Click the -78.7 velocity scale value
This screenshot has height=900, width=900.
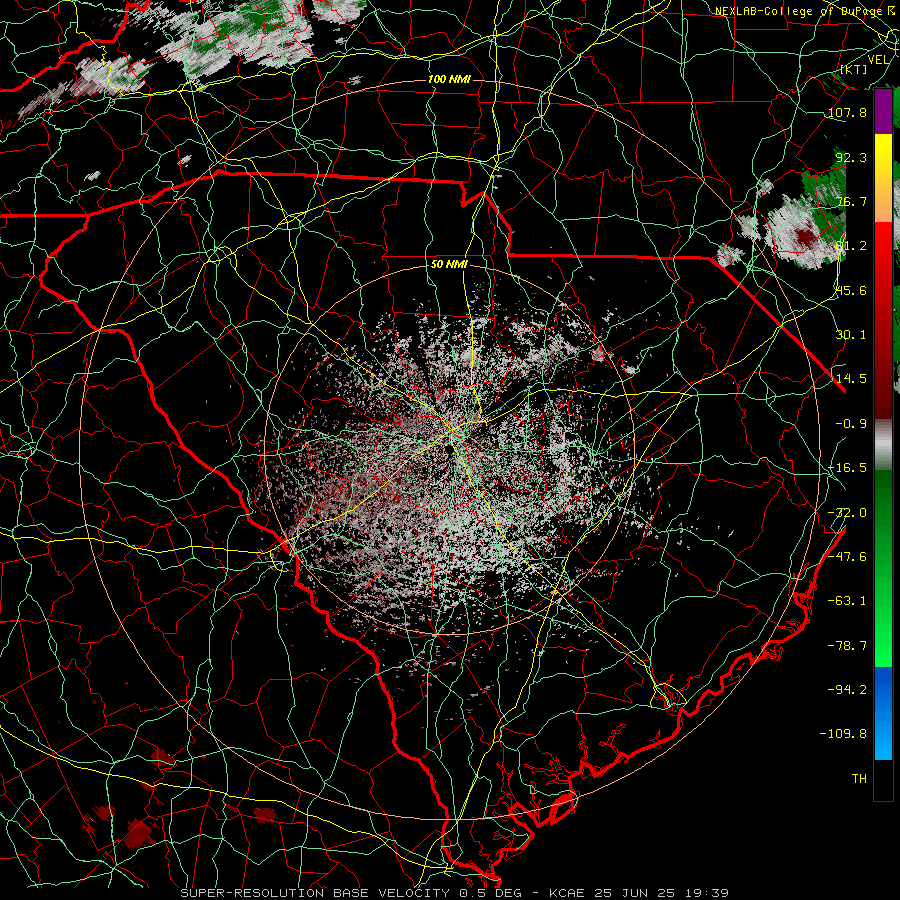847,646
